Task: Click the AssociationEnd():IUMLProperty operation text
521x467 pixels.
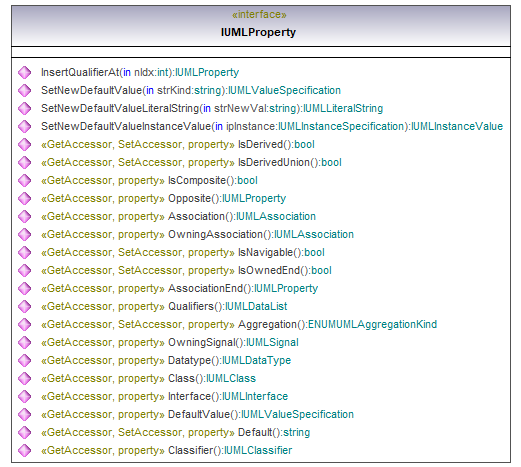Action: pyautogui.click(x=243, y=288)
